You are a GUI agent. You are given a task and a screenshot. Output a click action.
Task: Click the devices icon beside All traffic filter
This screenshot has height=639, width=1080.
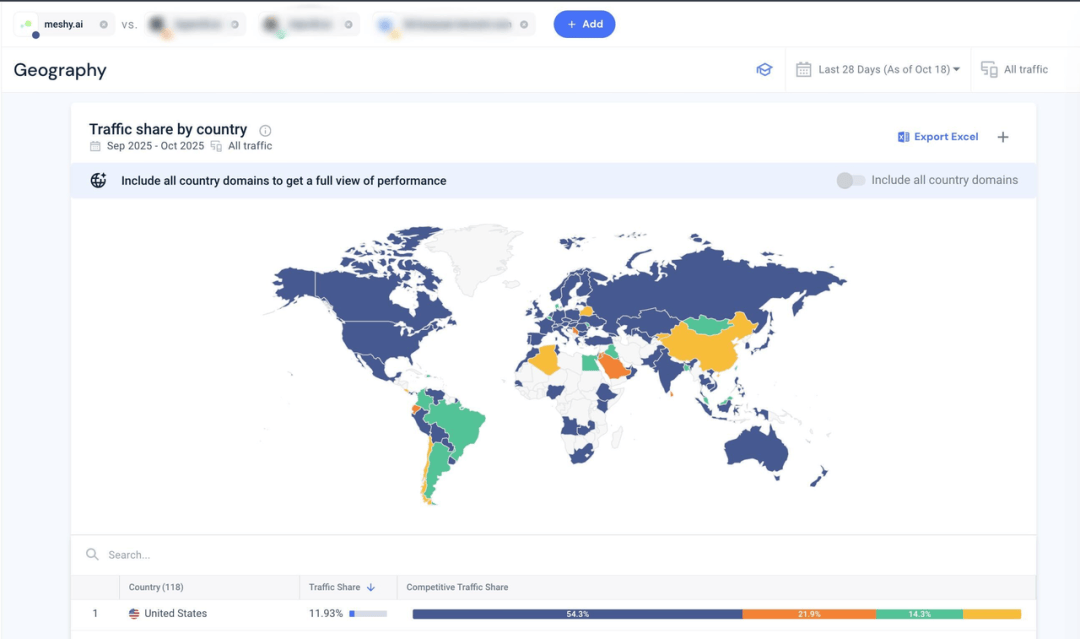point(988,70)
